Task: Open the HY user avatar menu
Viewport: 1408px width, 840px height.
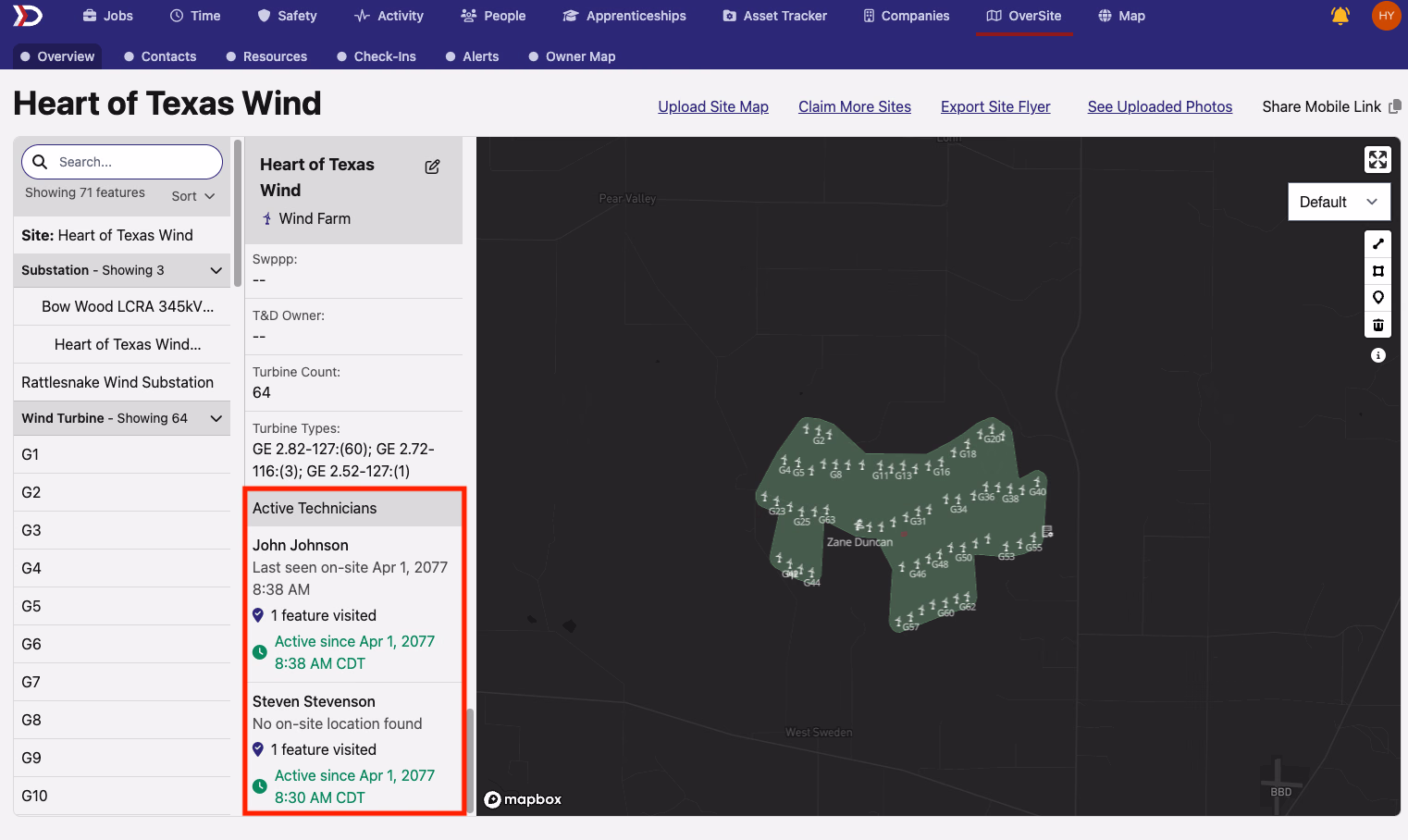Action: click(1386, 16)
